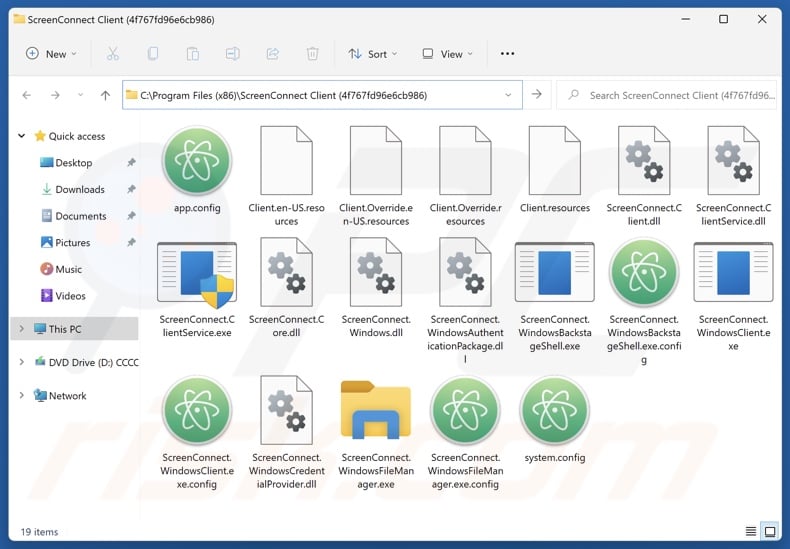Select Client.en-US.resources file icon
790x549 pixels.
286,160
